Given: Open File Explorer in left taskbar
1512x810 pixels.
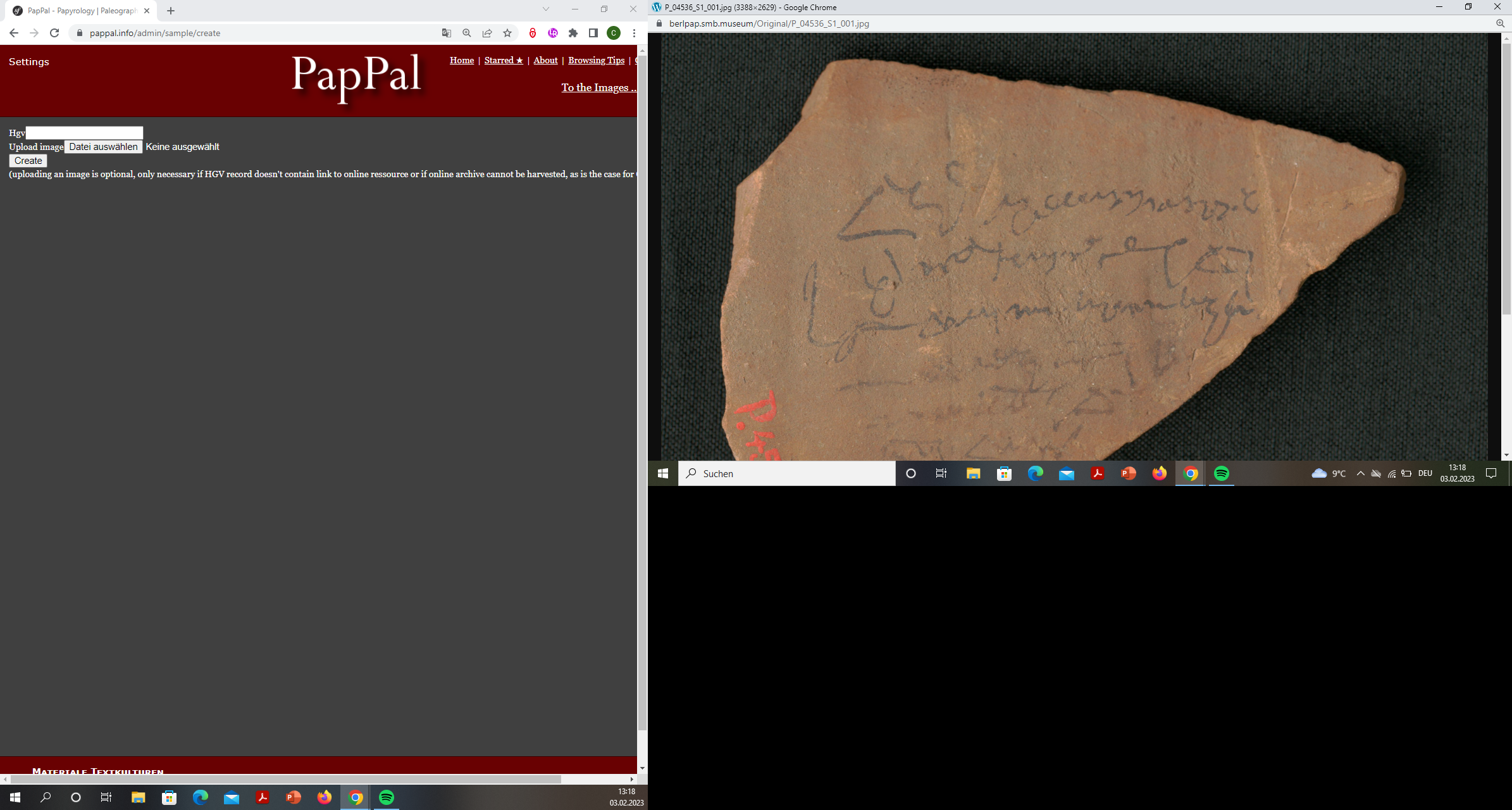Looking at the screenshot, I should (138, 797).
